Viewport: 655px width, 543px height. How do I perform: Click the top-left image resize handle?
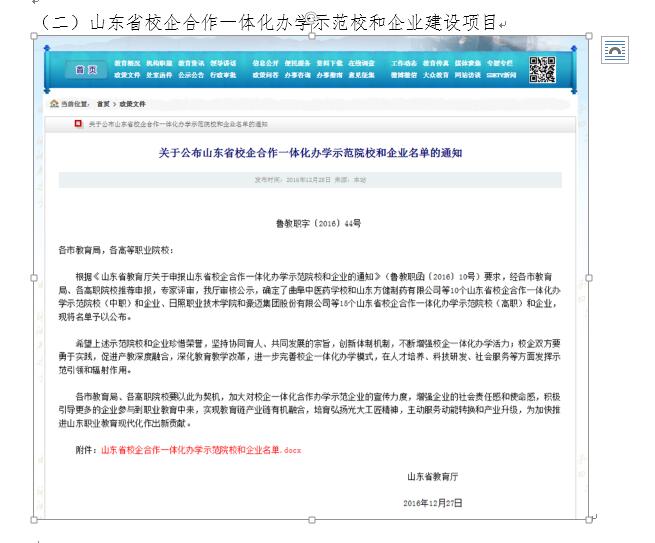pyautogui.click(x=36, y=38)
